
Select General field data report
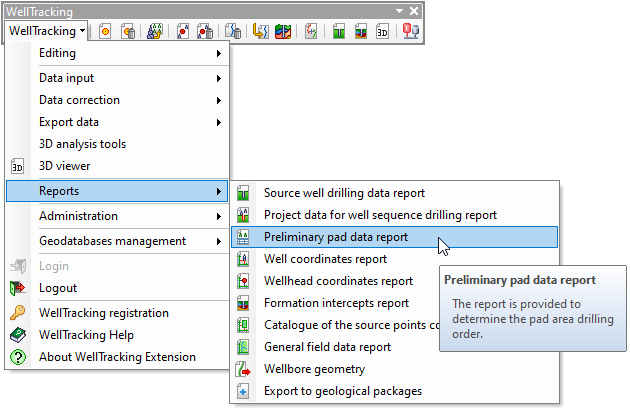[x=335, y=347]
